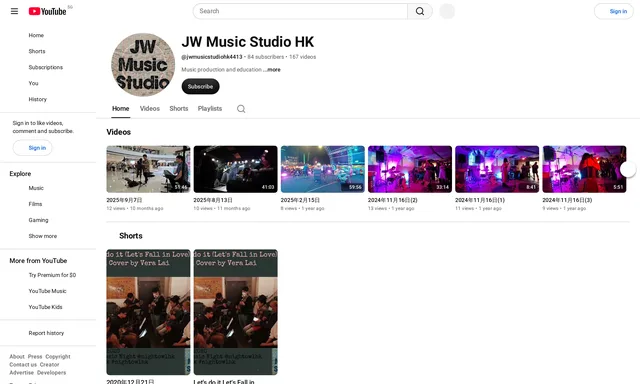Open the 51:46 video thumbnail
The image size is (640, 384).
click(x=148, y=169)
